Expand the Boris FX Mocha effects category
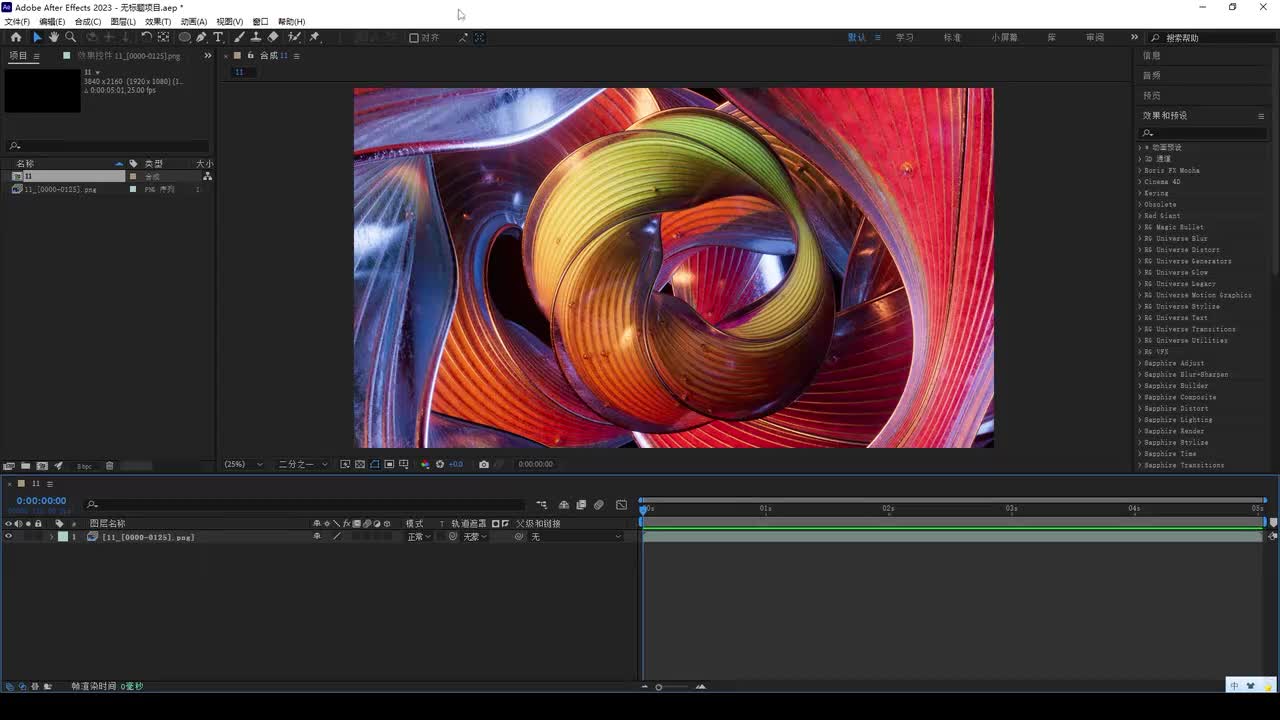The image size is (1280, 720). pyautogui.click(x=1140, y=171)
